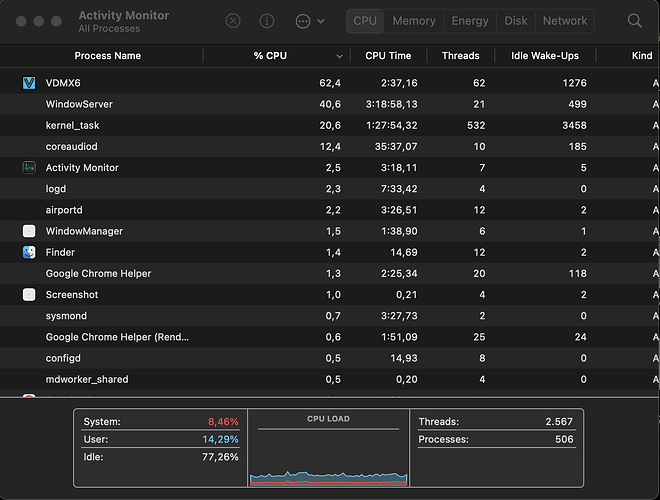Sort by Idle Wake-Ups column header

coord(545,56)
